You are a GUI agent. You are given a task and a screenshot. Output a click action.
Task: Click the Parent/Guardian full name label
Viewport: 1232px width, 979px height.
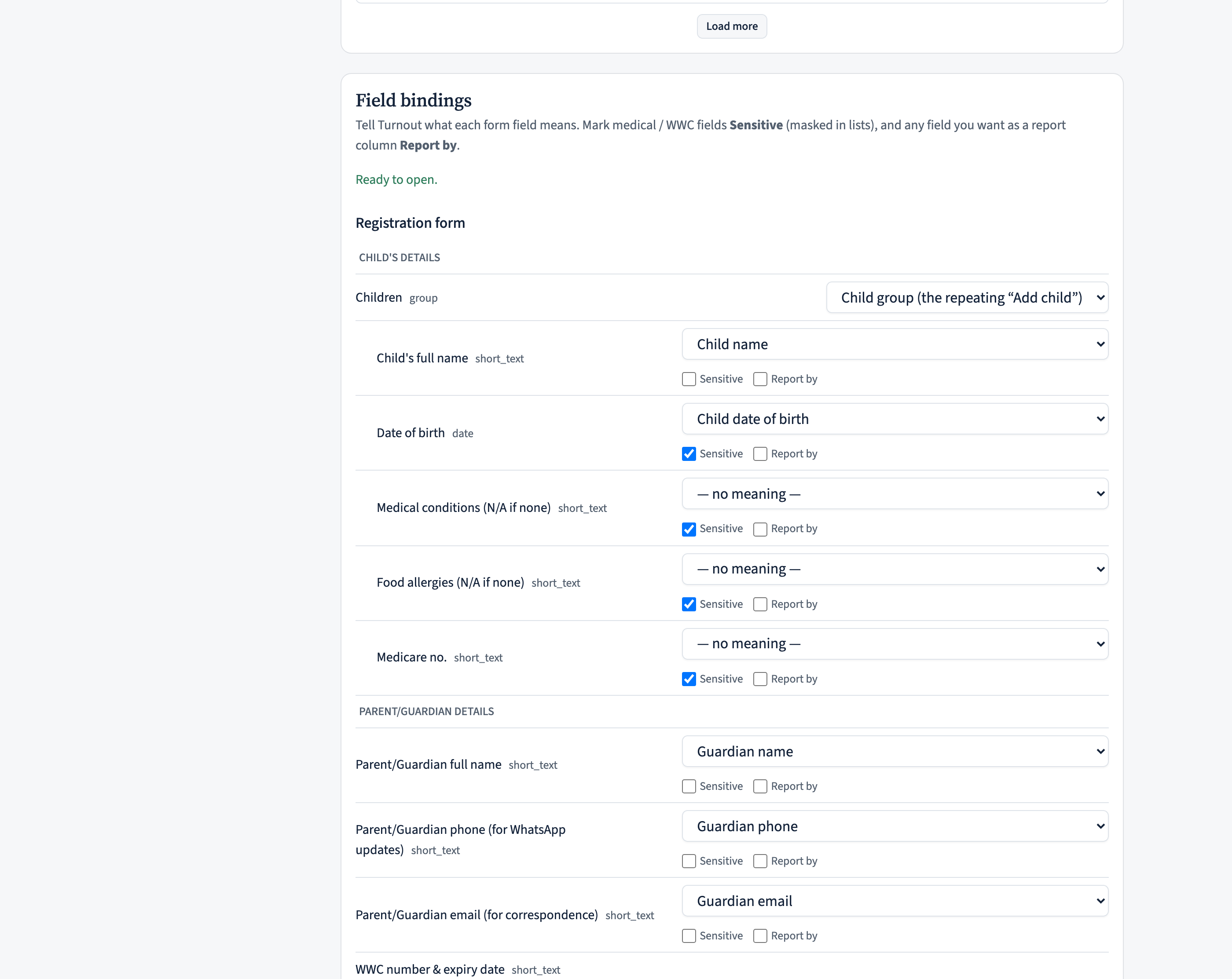pyautogui.click(x=428, y=765)
